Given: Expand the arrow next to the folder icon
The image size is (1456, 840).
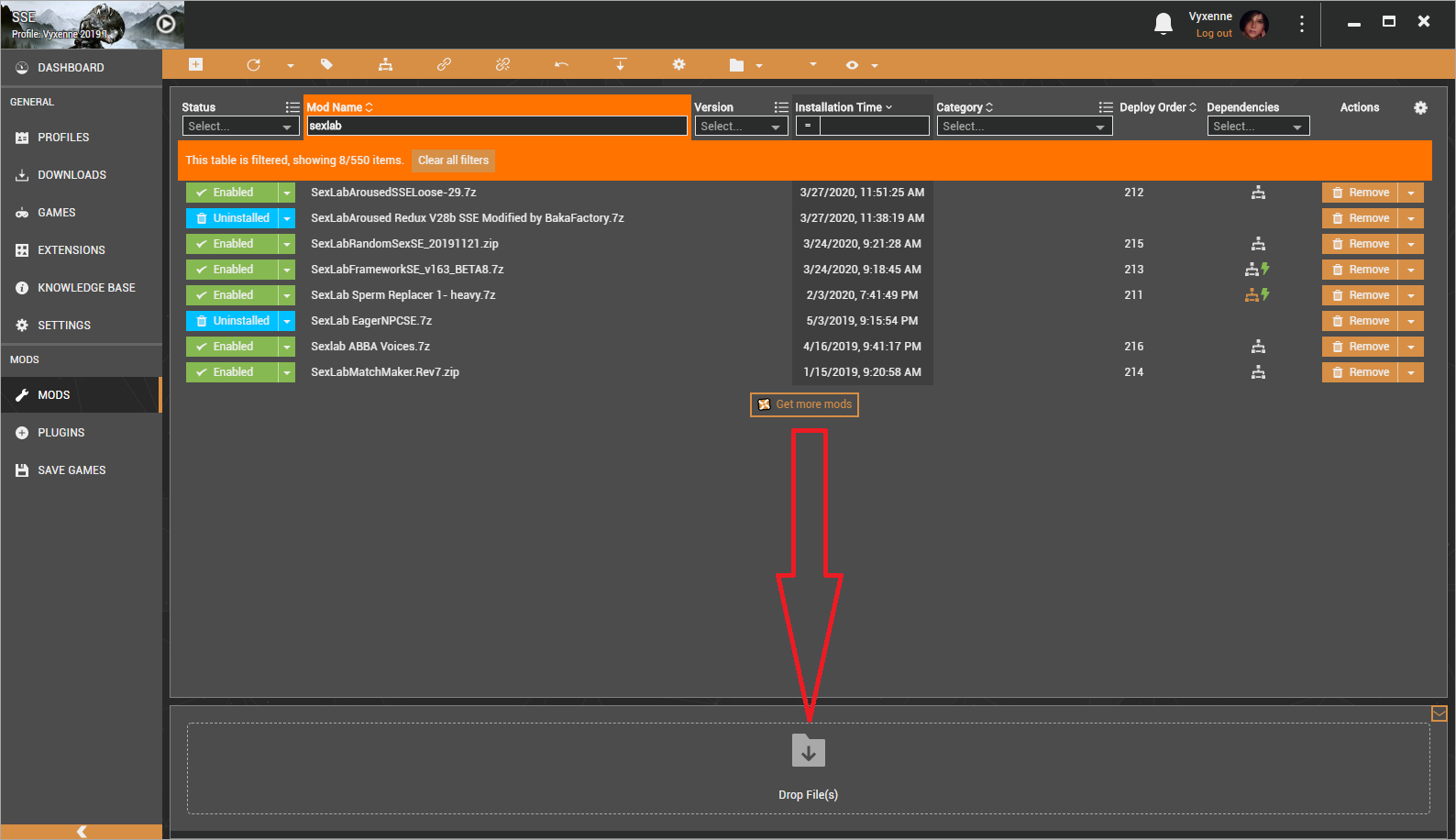Looking at the screenshot, I should 759,65.
